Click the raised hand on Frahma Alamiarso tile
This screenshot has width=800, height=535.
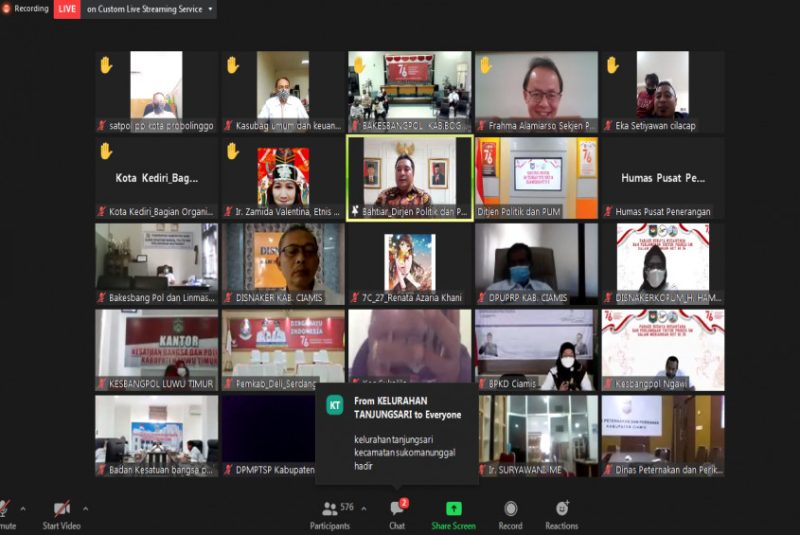click(486, 65)
